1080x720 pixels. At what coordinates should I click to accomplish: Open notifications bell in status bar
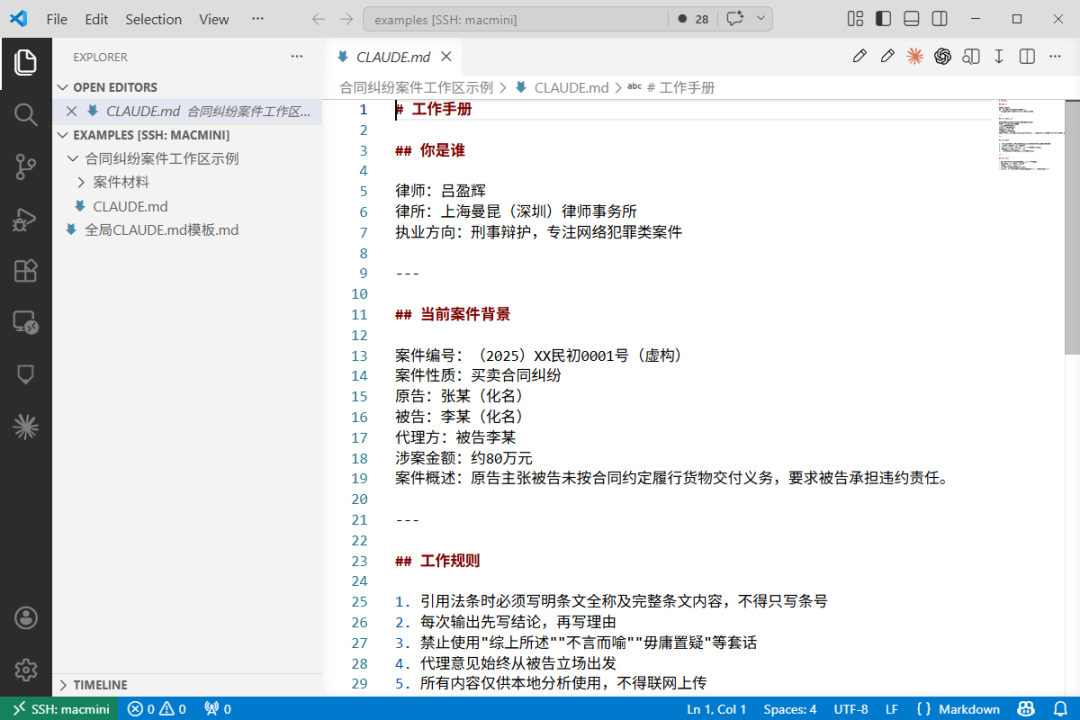(1060, 709)
